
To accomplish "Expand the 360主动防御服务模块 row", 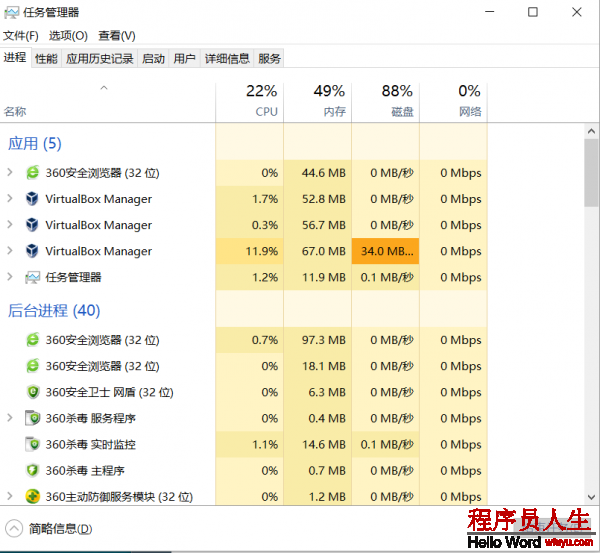I will coord(10,496).
